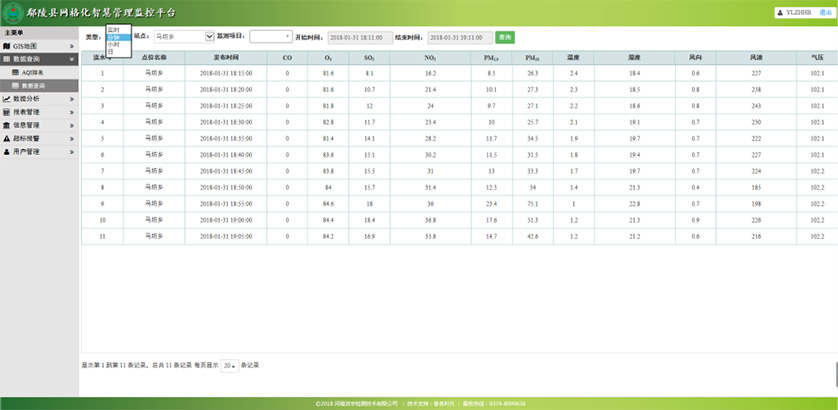Click the PM2.5 value 23.4
Viewport: 838px width, 410px height.
coord(492,204)
